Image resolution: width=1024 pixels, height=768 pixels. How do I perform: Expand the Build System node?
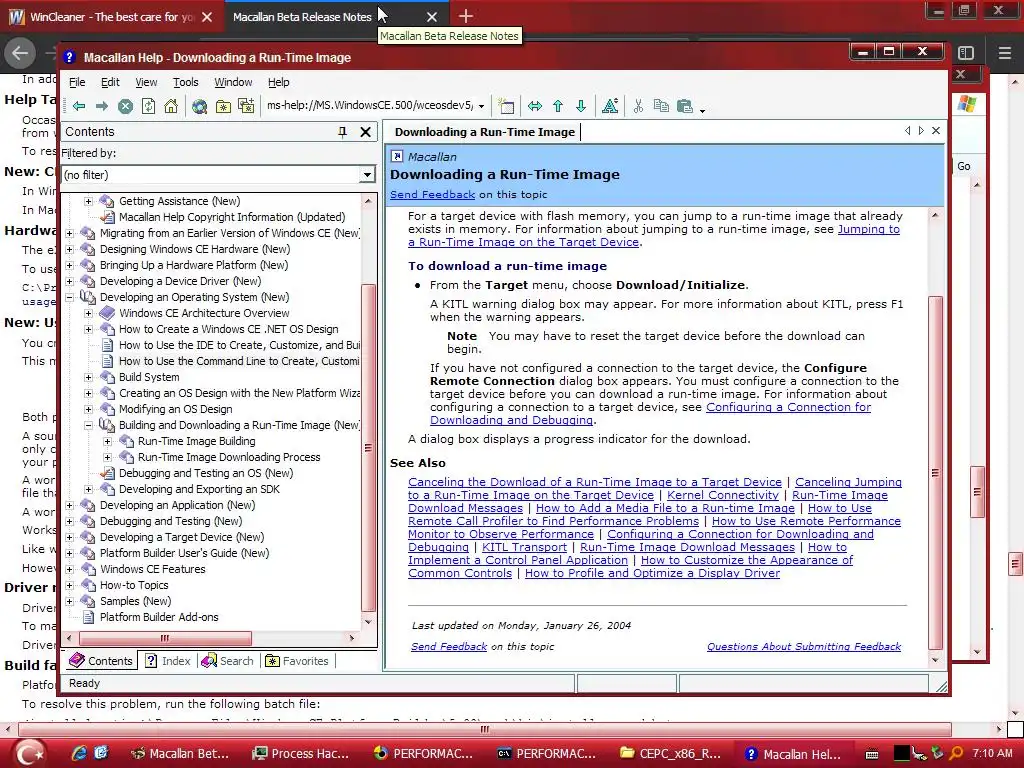(88, 377)
